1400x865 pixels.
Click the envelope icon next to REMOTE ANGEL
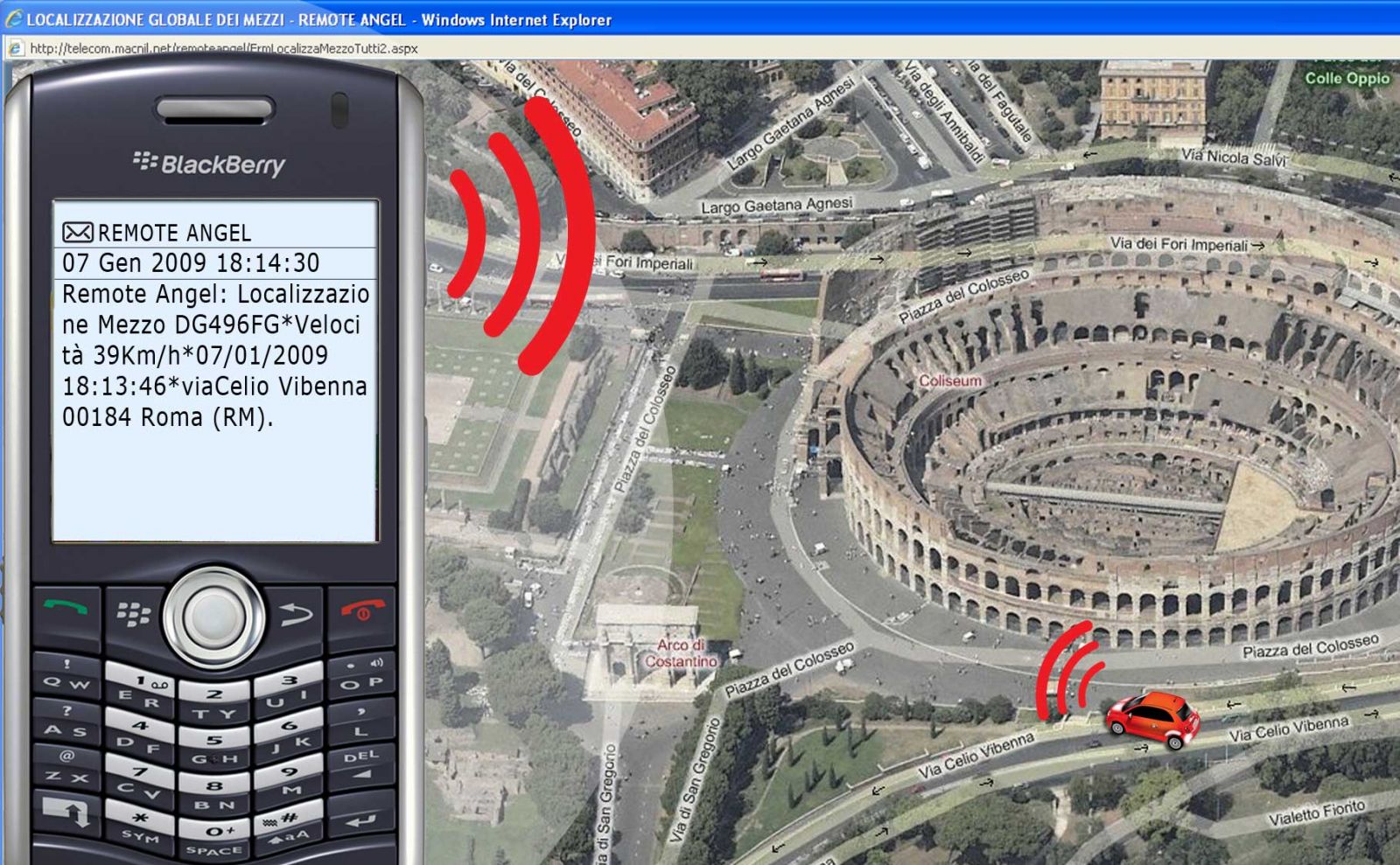click(77, 233)
